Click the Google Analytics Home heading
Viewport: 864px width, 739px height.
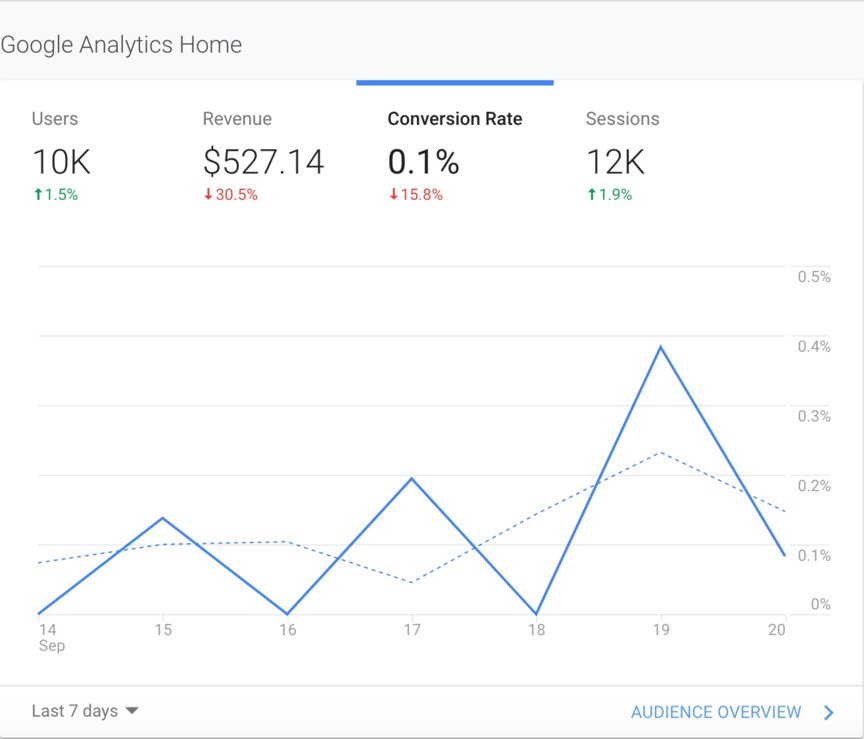pos(121,45)
